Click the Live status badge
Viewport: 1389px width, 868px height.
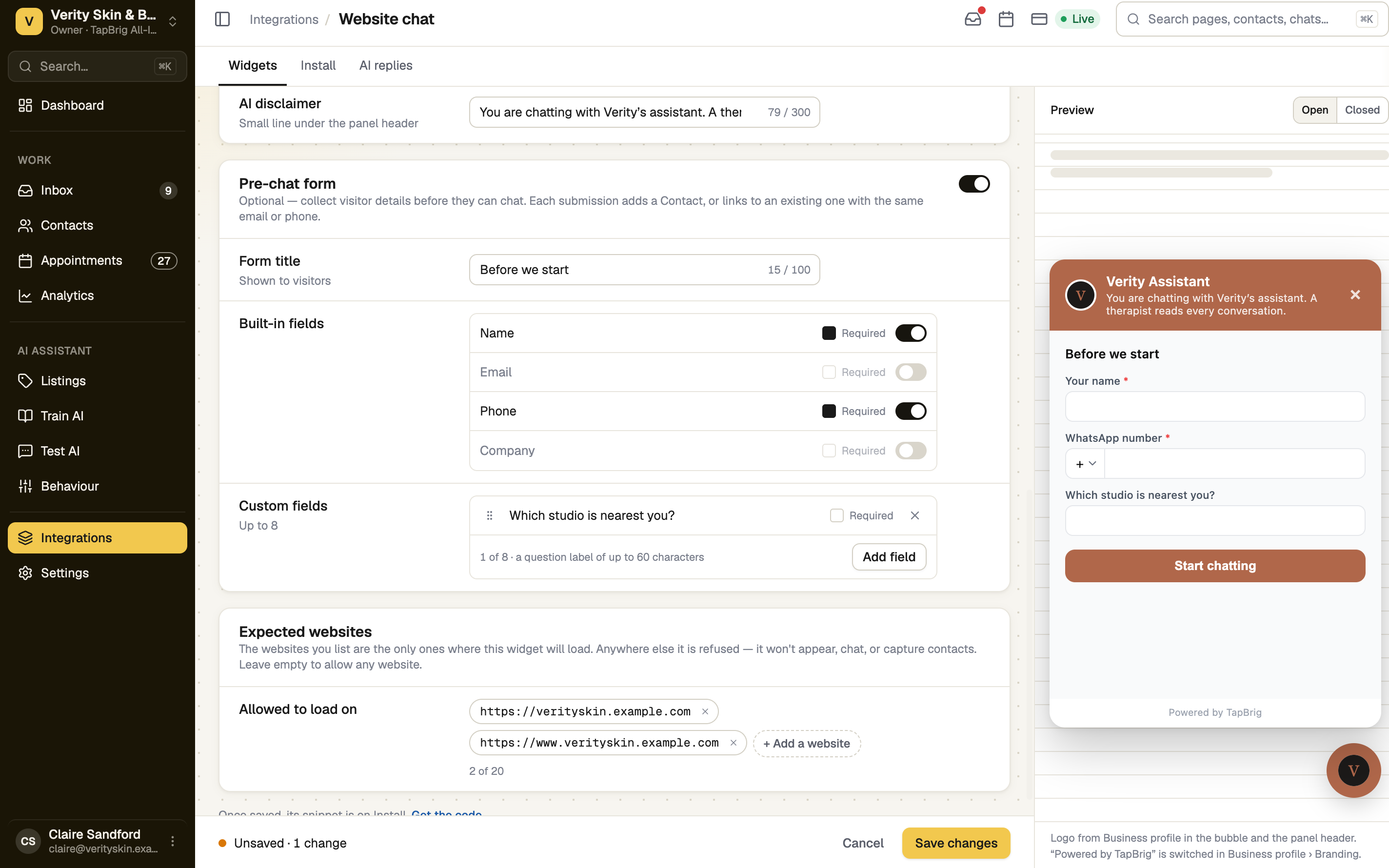[x=1077, y=19]
